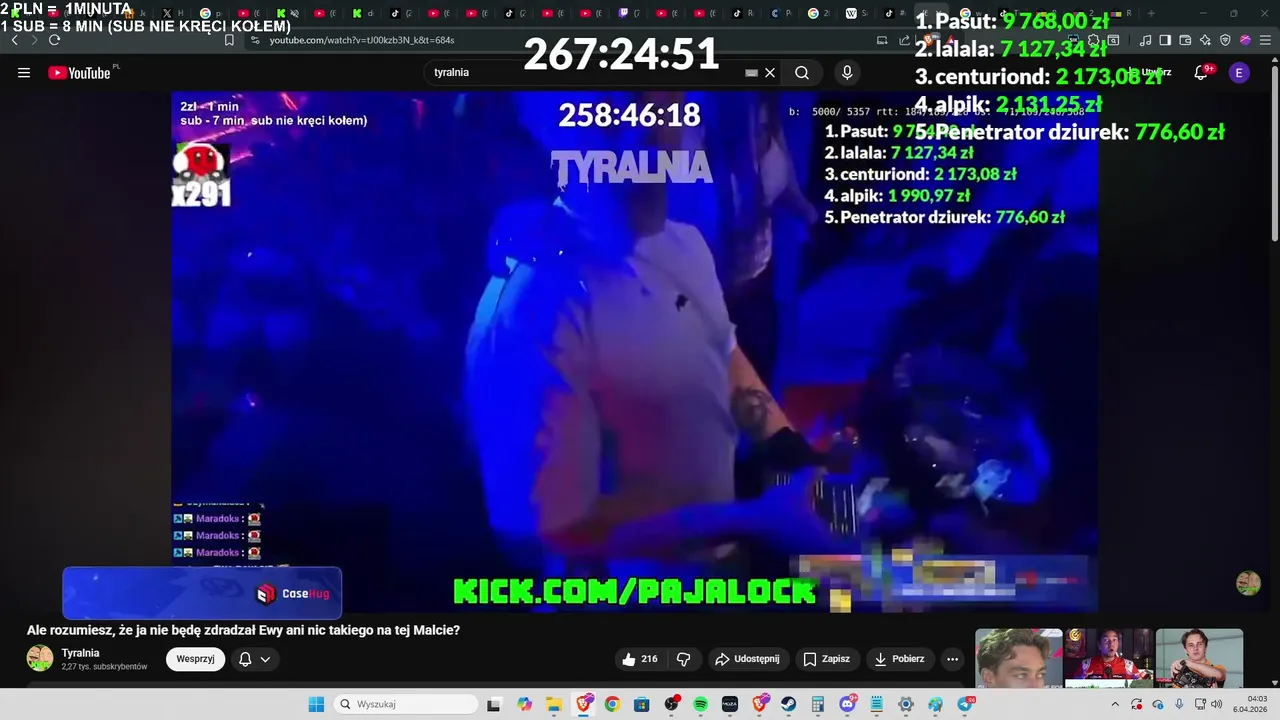Click the CaseHug banner in video

(x=202, y=593)
